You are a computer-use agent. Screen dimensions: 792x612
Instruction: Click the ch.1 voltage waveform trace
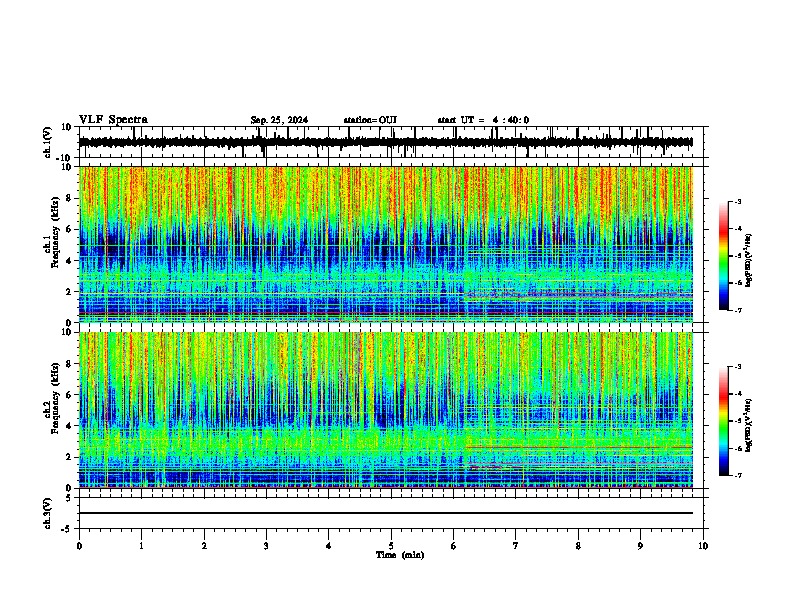(386, 142)
